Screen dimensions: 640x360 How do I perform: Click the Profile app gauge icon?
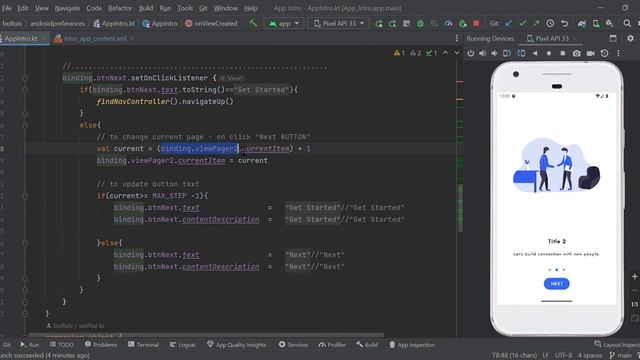(448, 24)
